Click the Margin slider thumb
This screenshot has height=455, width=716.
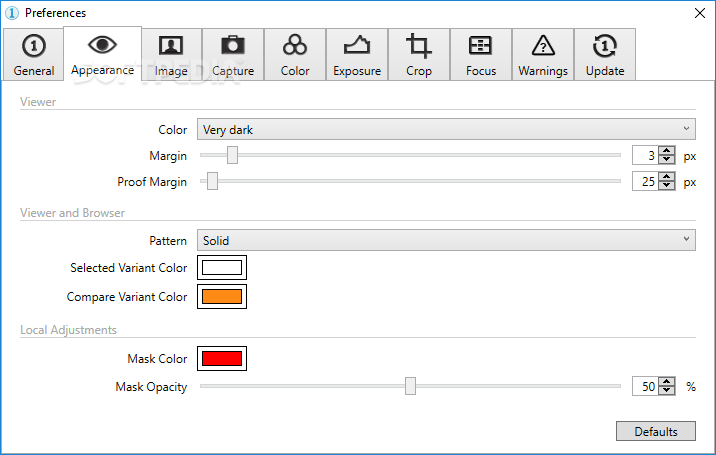coord(232,155)
